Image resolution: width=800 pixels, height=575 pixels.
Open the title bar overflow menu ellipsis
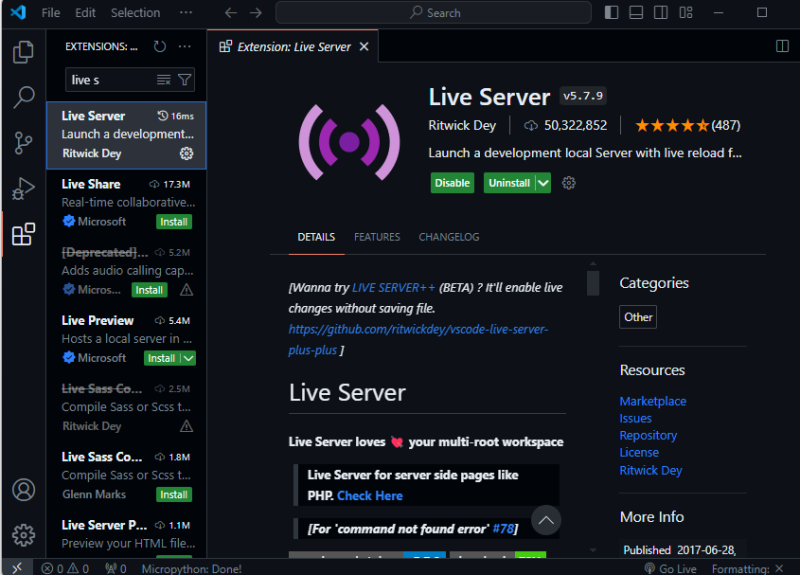point(186,12)
